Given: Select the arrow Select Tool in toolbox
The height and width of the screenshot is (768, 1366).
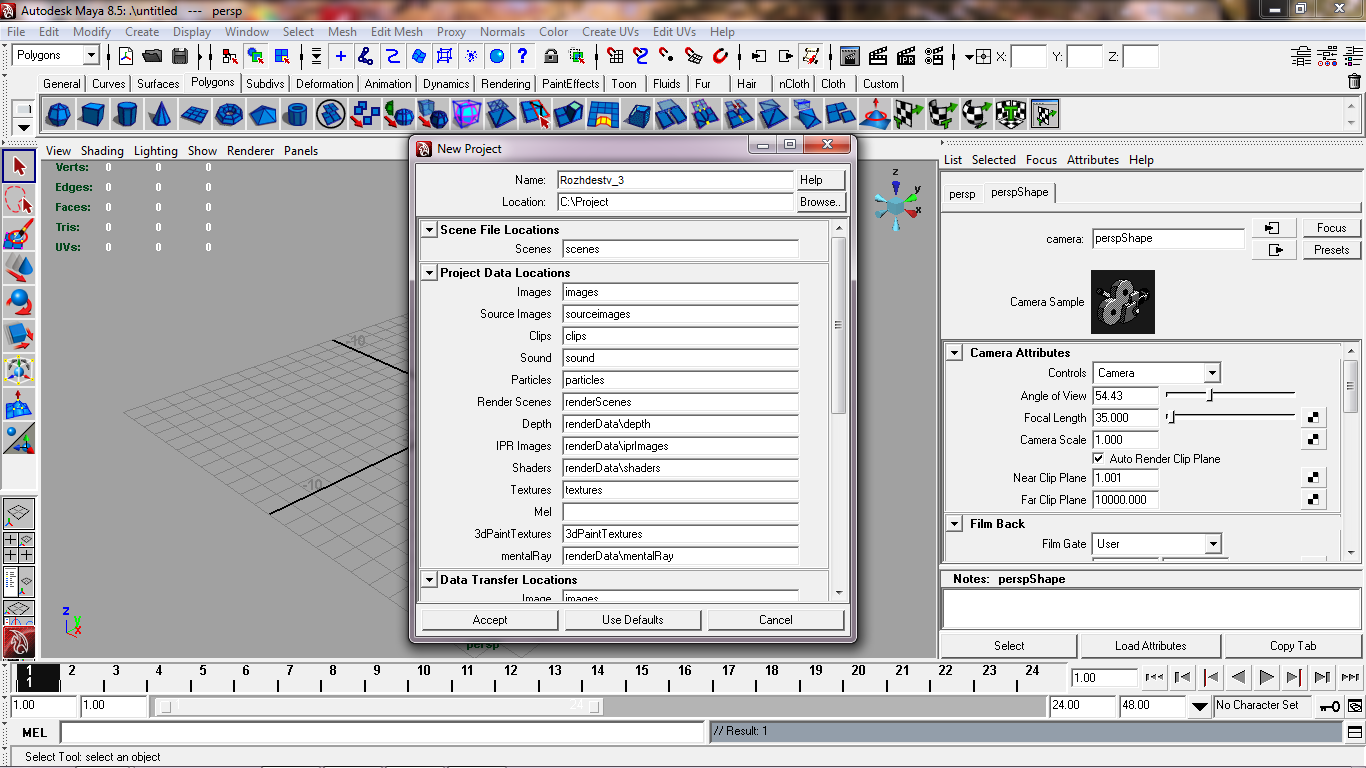Looking at the screenshot, I should pos(19,166).
